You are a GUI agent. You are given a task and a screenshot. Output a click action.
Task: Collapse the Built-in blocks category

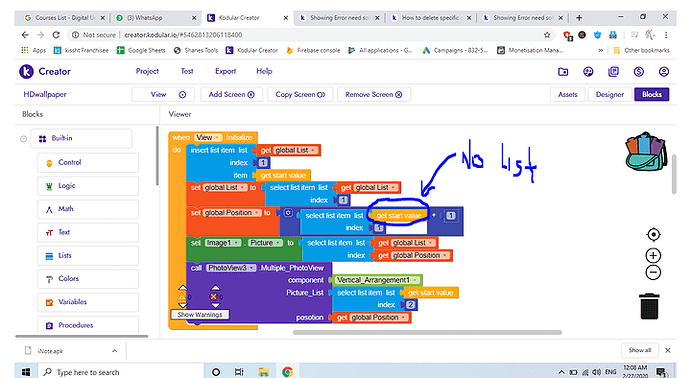click(23, 139)
